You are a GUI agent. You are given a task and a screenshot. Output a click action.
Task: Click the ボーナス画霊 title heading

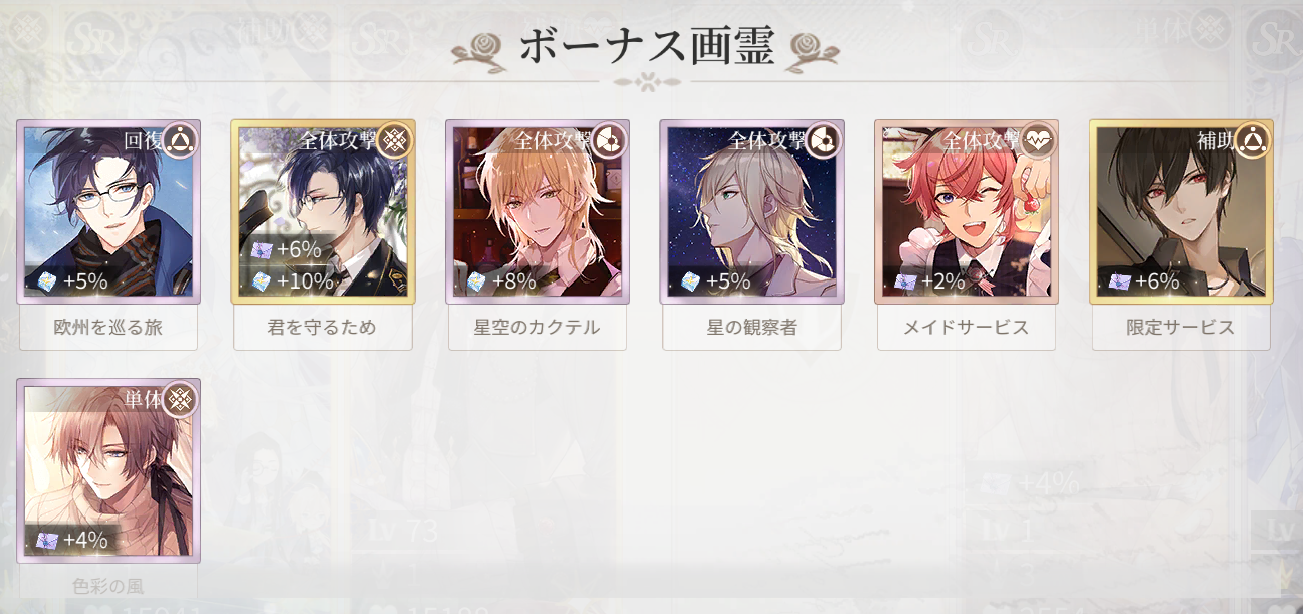646,49
